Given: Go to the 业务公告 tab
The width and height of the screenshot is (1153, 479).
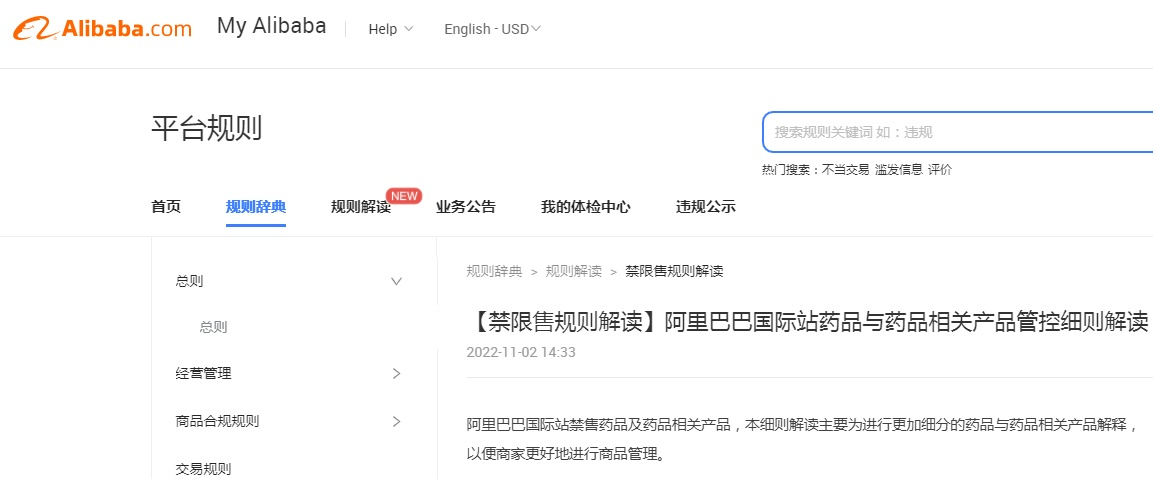Looking at the screenshot, I should 466,207.
